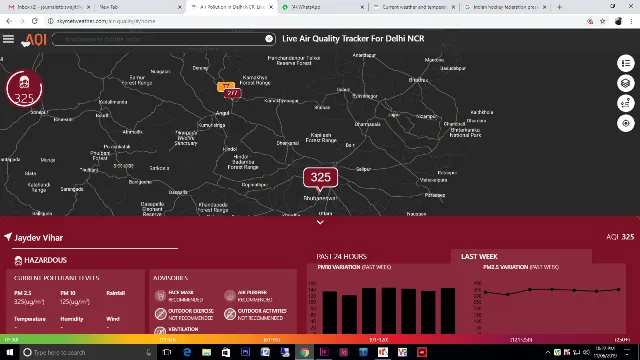Select the orange marker near Angul
Screen dimensions: 640x360
click(225, 86)
